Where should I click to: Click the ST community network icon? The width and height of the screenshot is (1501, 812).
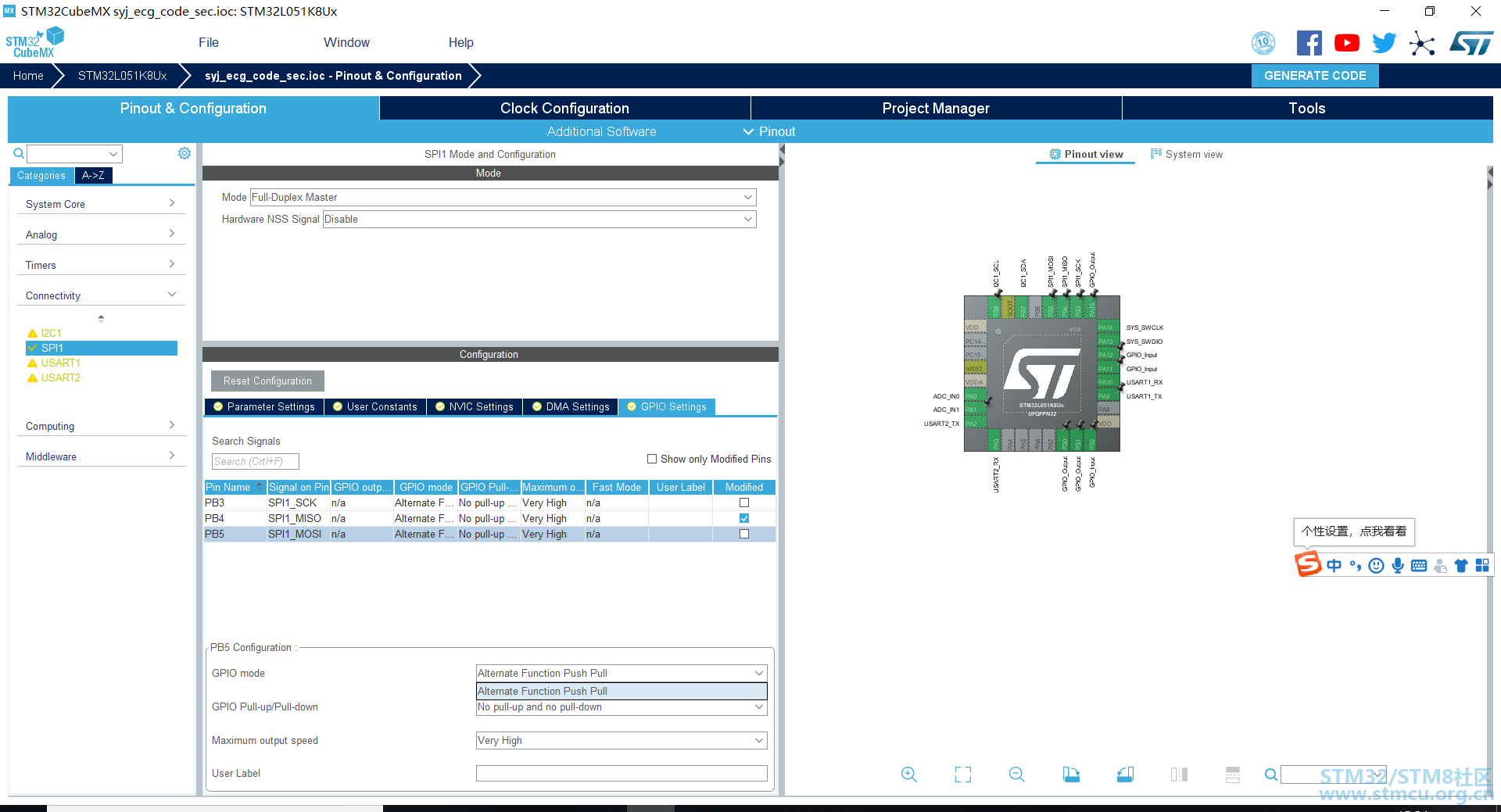tap(1422, 43)
